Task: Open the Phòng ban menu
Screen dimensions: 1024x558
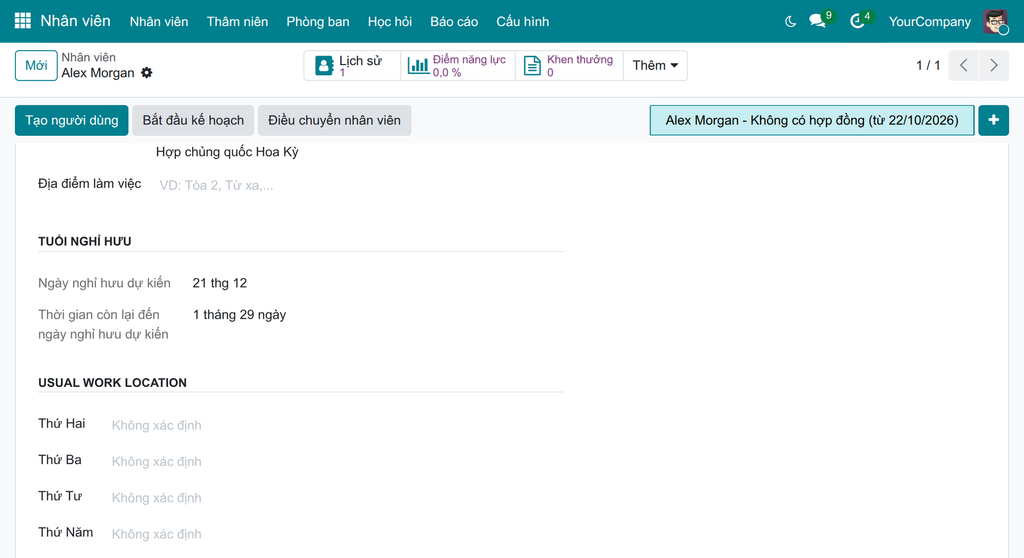Action: [318, 22]
